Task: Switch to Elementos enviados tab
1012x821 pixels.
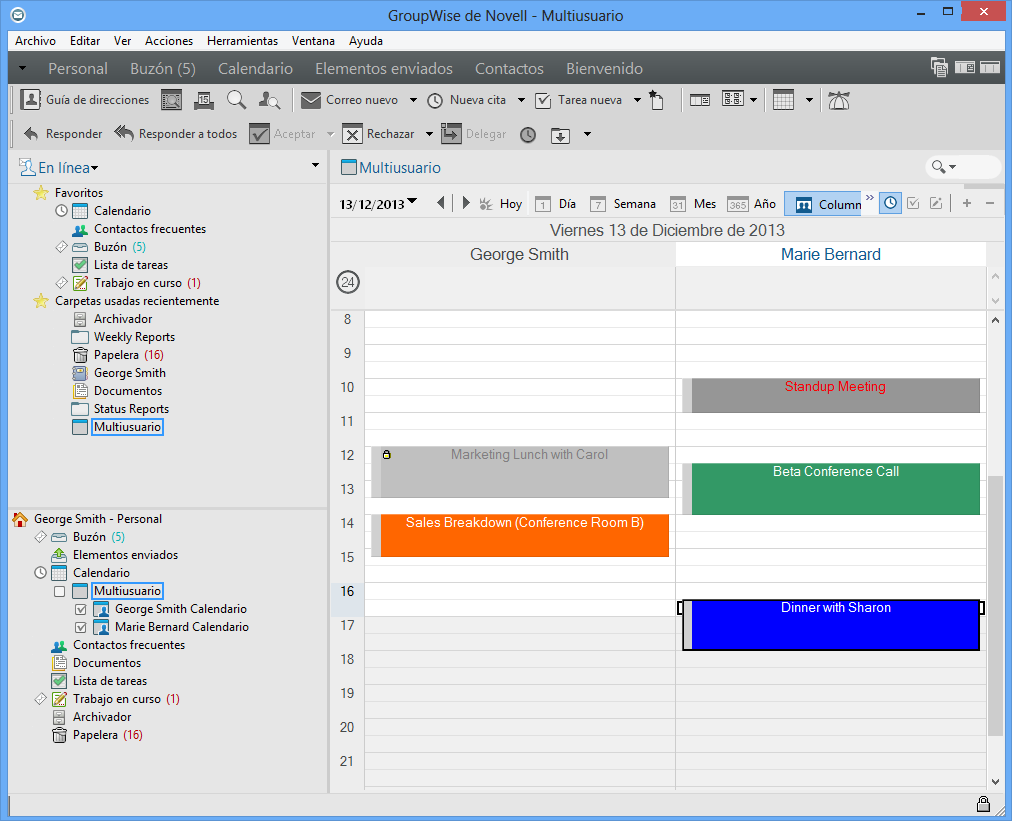Action: 383,68
